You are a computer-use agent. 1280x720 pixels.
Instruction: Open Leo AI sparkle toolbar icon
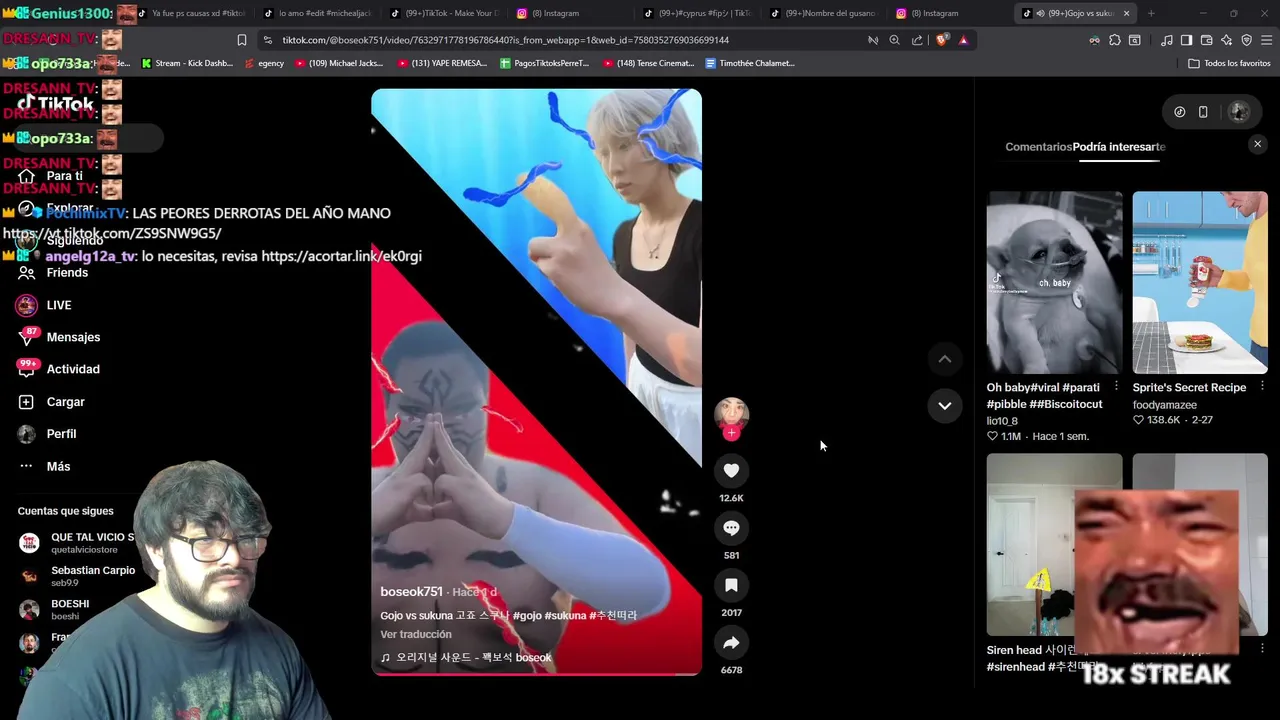(1226, 40)
